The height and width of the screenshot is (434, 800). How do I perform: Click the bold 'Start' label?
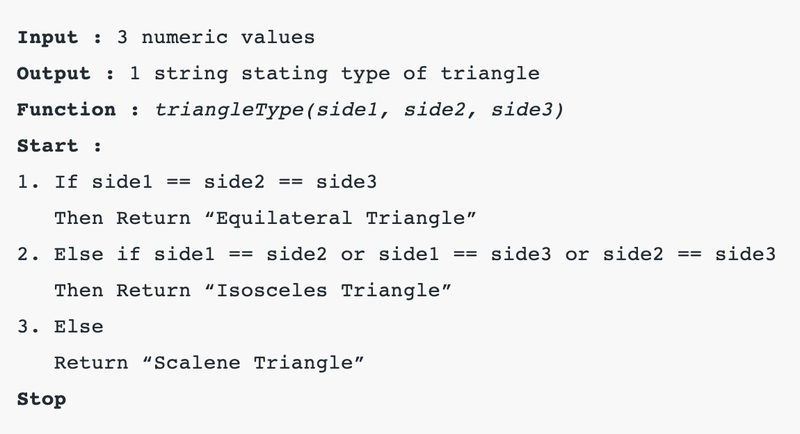coord(47,146)
